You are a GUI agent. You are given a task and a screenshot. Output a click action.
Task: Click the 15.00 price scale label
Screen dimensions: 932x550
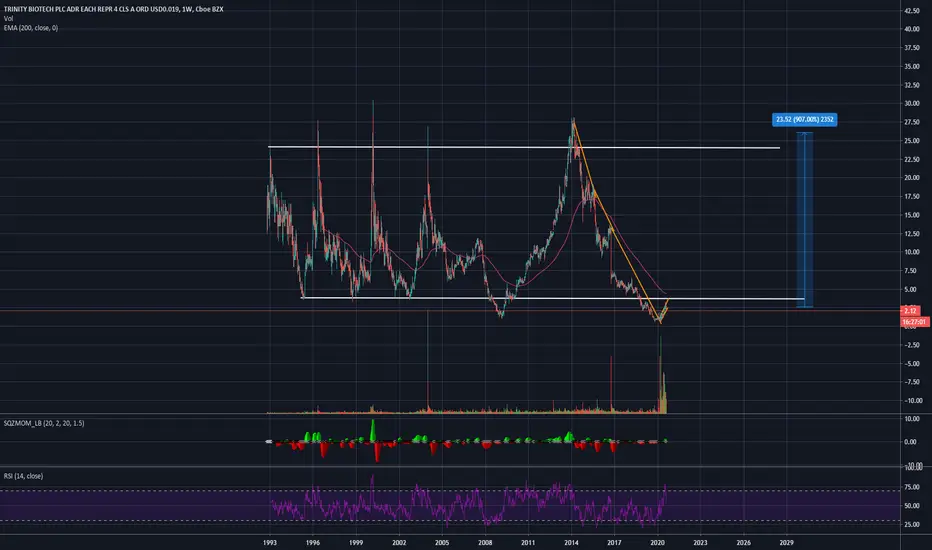[912, 215]
